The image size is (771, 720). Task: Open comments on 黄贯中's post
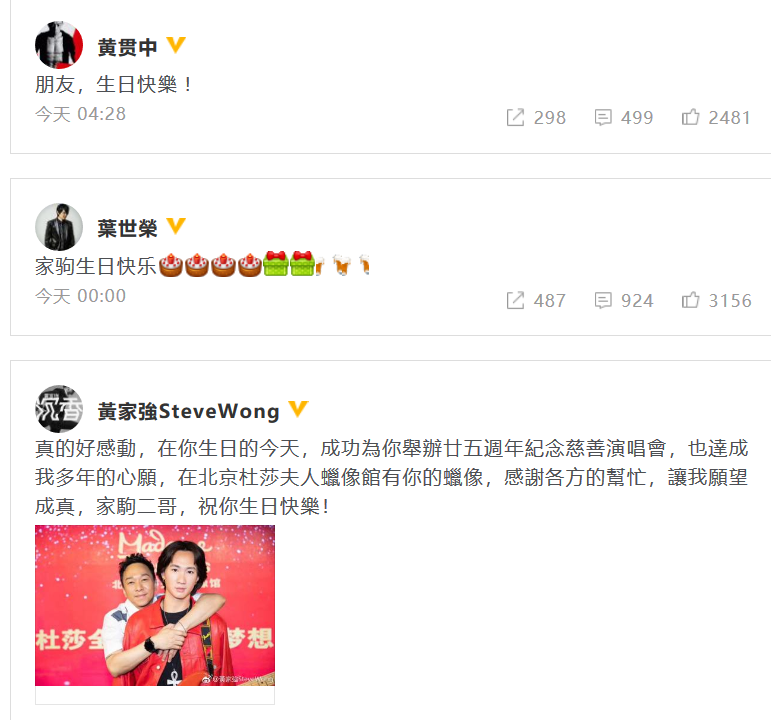coord(603,118)
